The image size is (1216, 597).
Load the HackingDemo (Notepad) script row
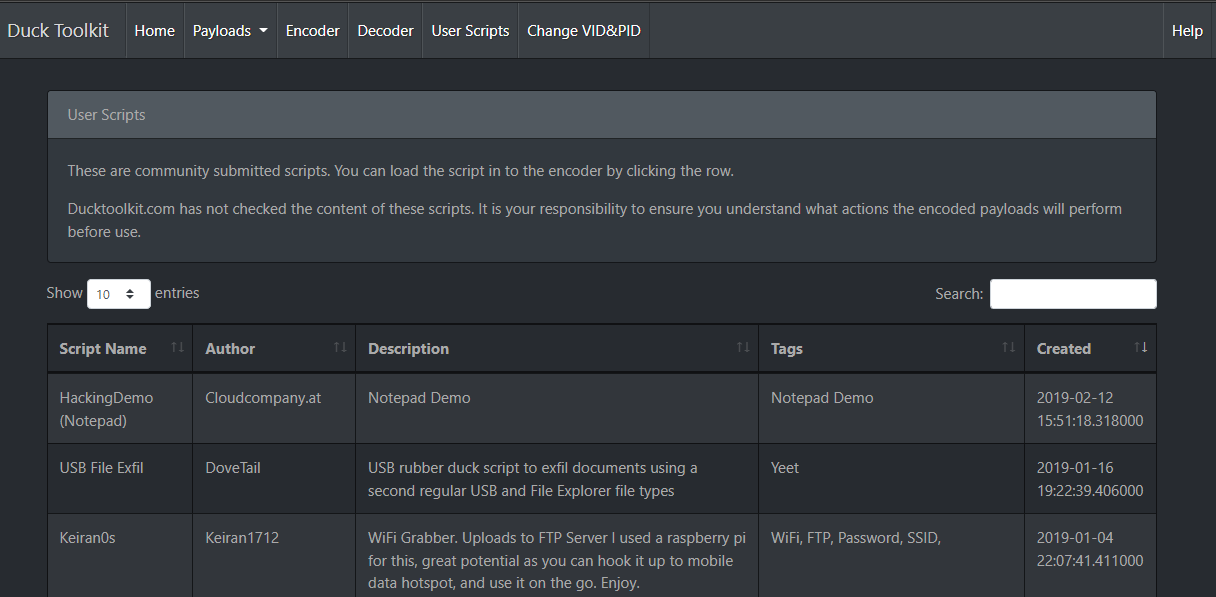(x=106, y=409)
